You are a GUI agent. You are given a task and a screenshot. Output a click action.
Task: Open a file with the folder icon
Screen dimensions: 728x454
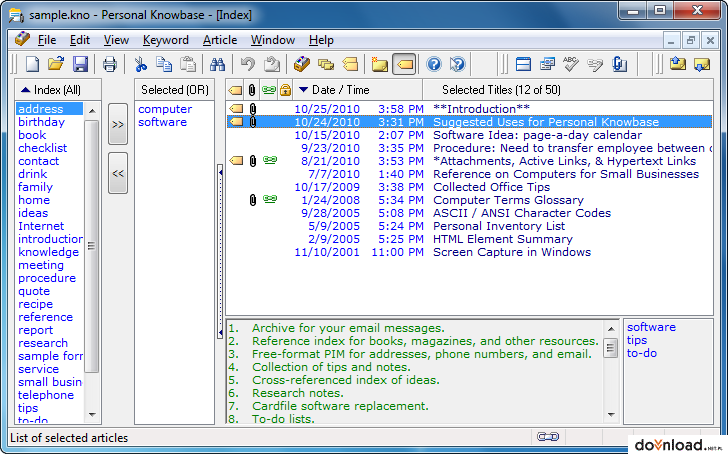pyautogui.click(x=56, y=64)
